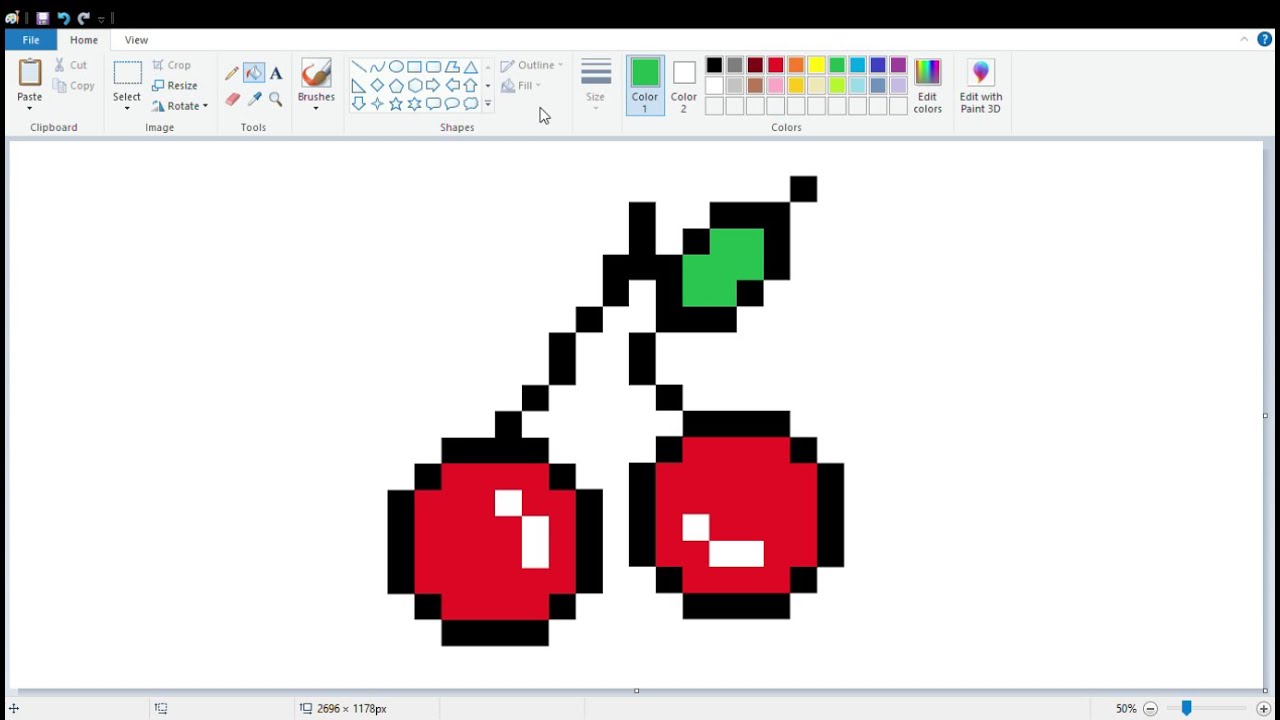Select the Fill with color bucket tool
The image size is (1280, 720).
[x=254, y=73]
